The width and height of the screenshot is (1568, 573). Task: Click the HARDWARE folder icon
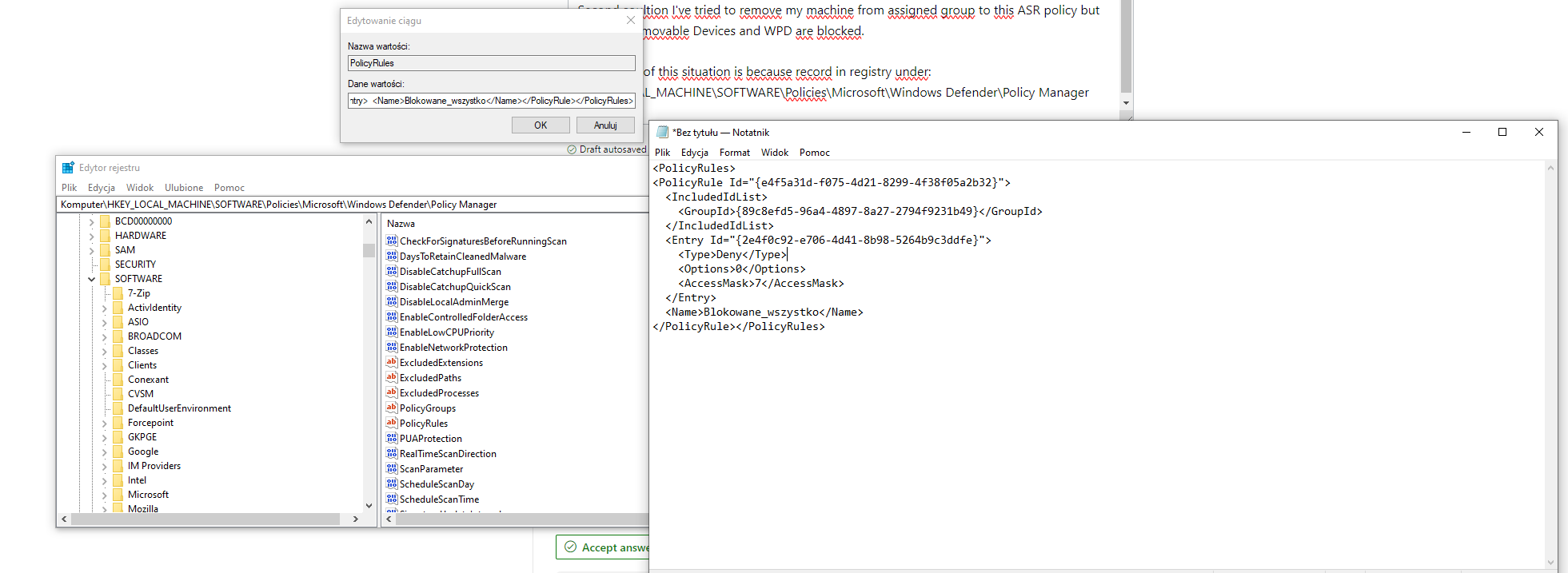[105, 236]
